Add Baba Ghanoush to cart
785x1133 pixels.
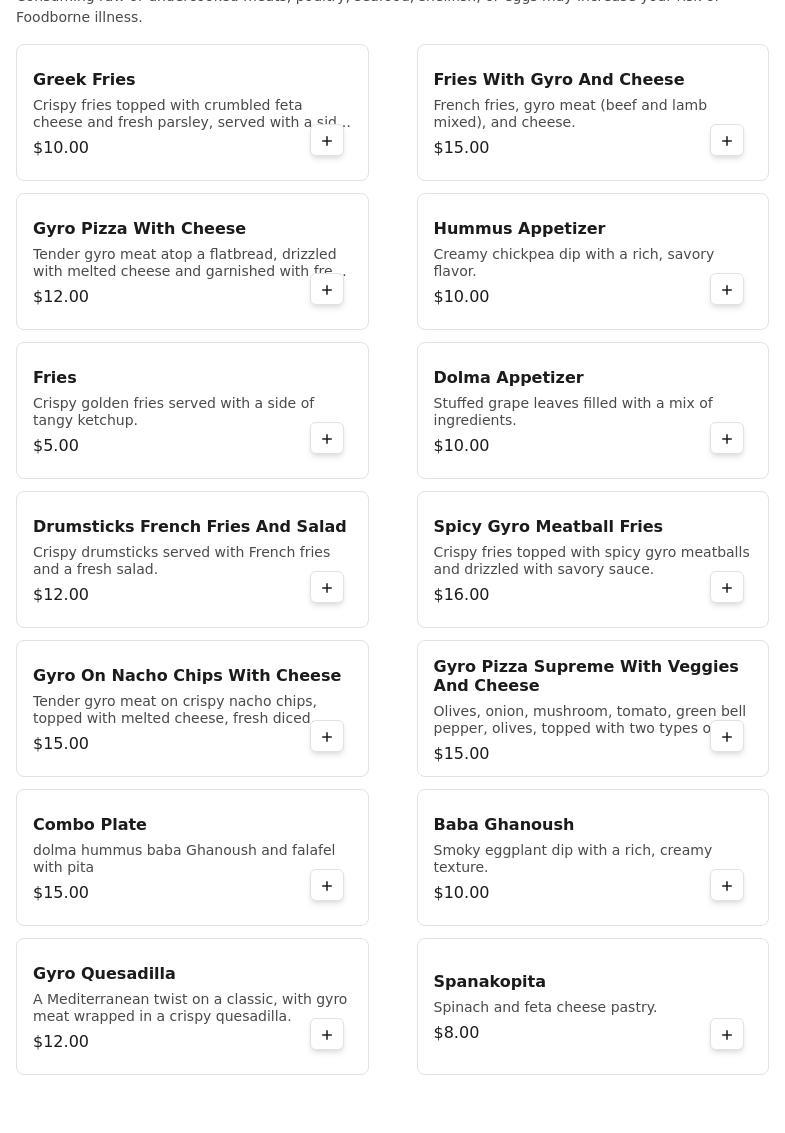click(727, 886)
